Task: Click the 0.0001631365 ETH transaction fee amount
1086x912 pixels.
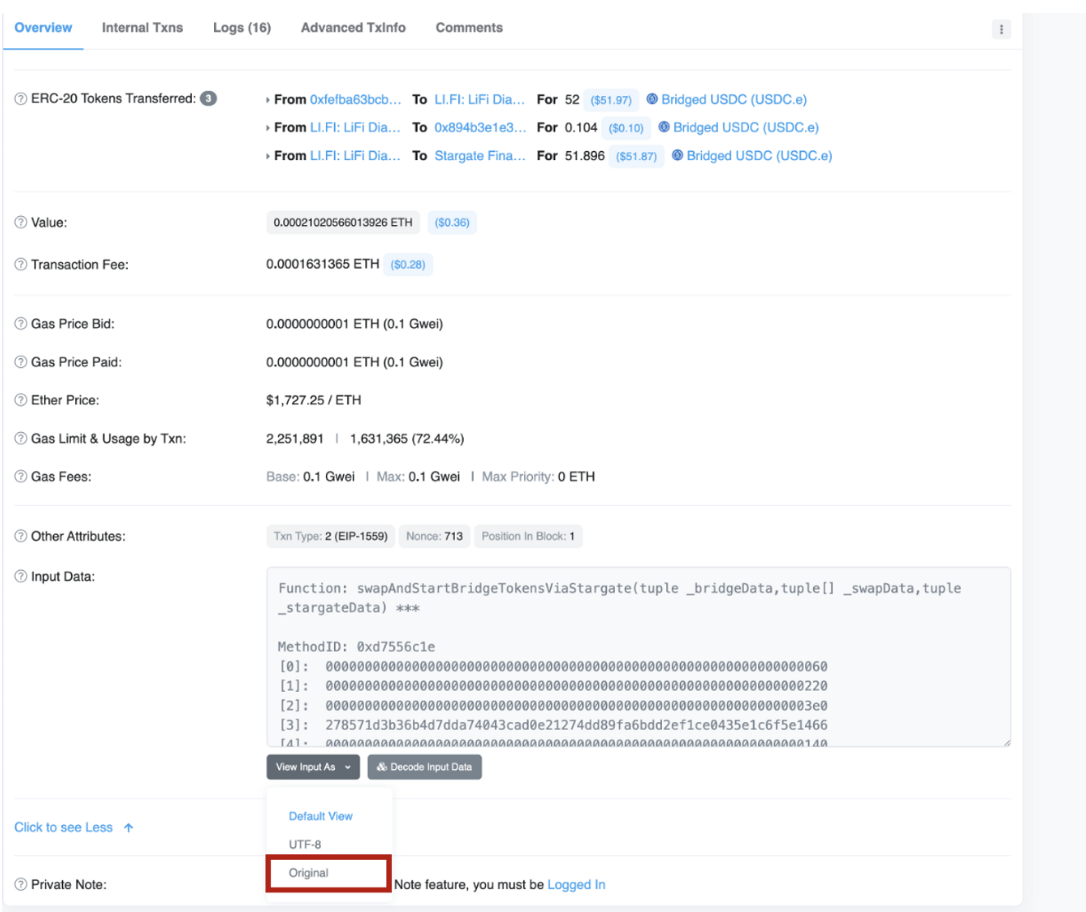Action: point(323,264)
